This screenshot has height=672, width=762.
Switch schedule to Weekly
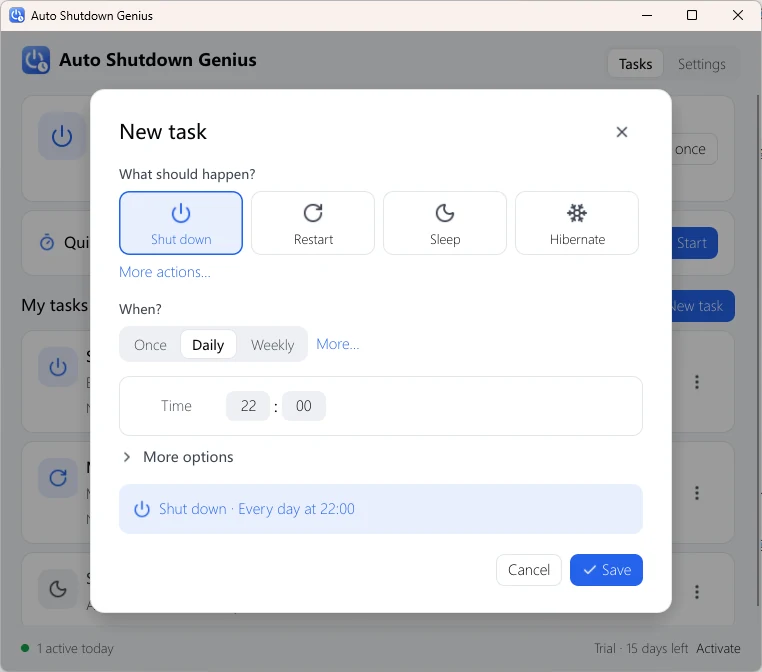(272, 345)
